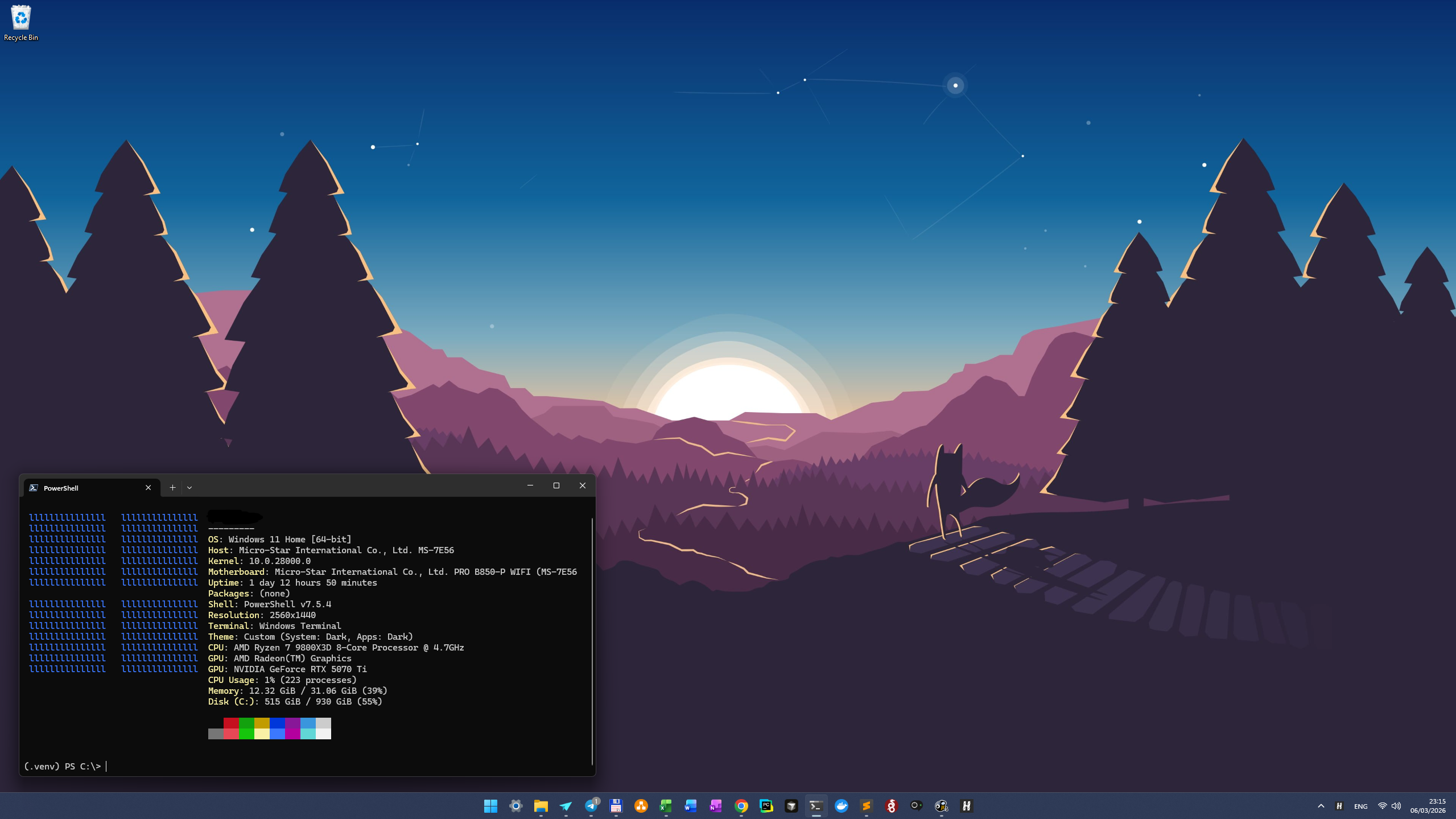Open the clock and date panel
This screenshot has height=819, width=1456.
[x=1428, y=806]
